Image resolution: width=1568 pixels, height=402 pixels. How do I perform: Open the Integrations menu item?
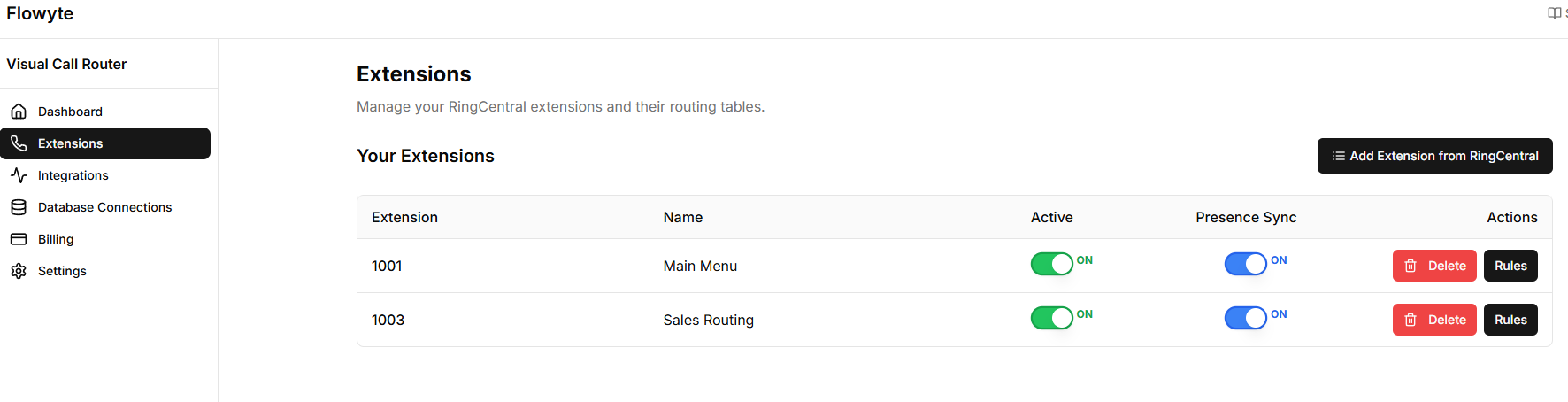tap(73, 175)
